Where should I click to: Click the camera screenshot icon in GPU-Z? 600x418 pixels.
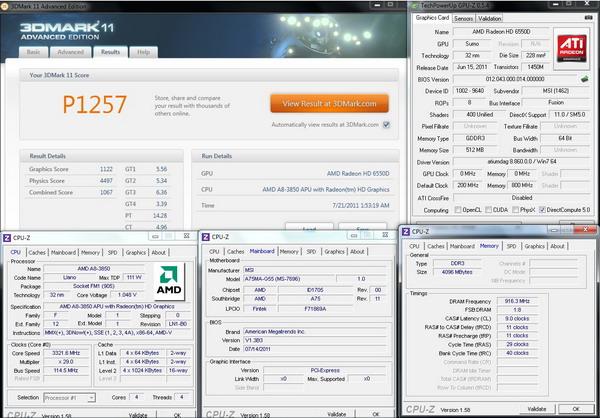click(589, 18)
